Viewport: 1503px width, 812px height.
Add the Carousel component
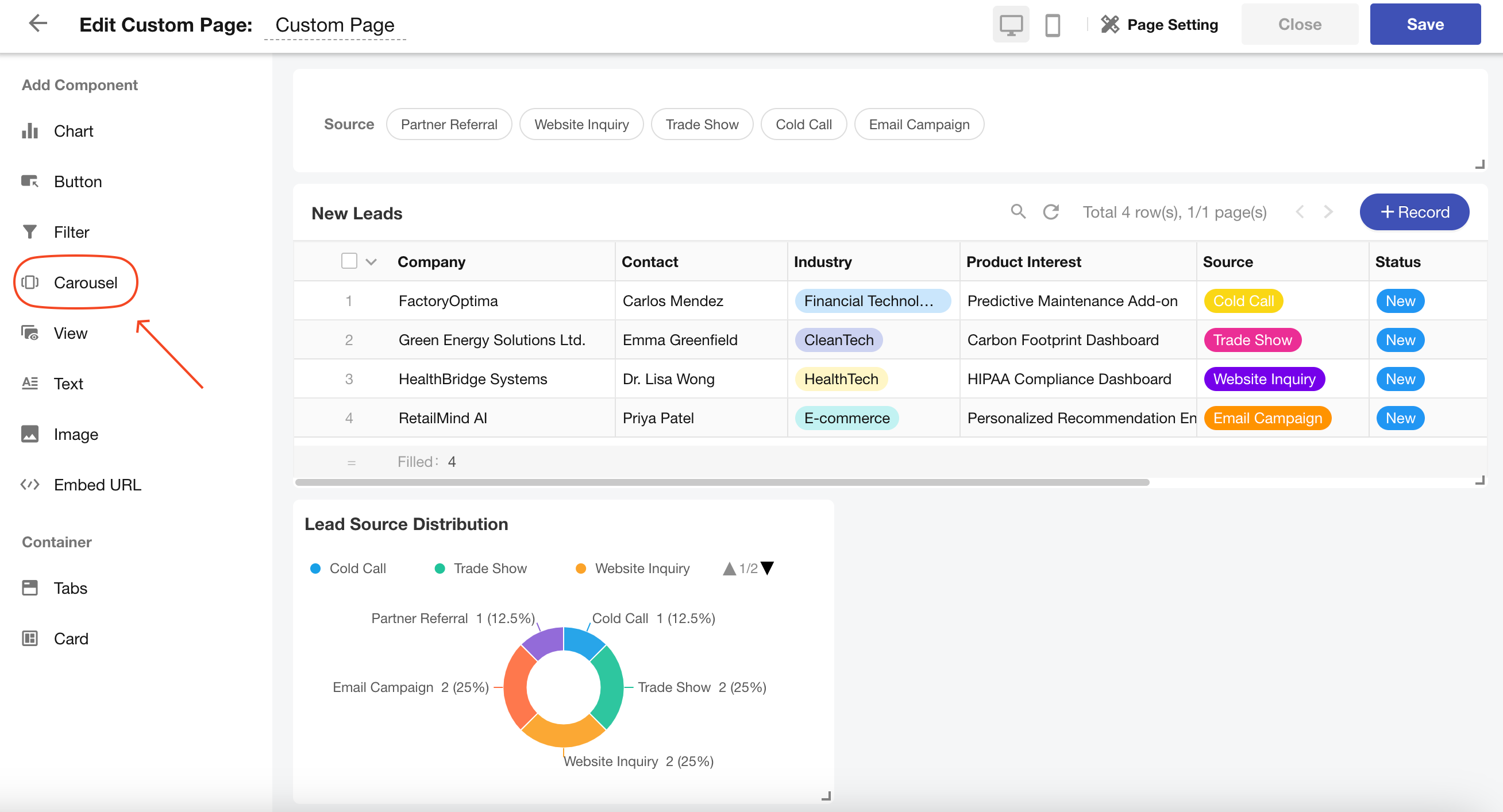[x=85, y=283]
